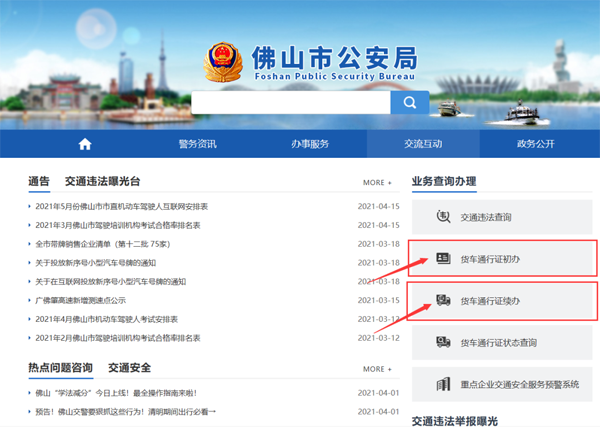Click the search magnifier button
This screenshot has height=428, width=600.
(409, 103)
